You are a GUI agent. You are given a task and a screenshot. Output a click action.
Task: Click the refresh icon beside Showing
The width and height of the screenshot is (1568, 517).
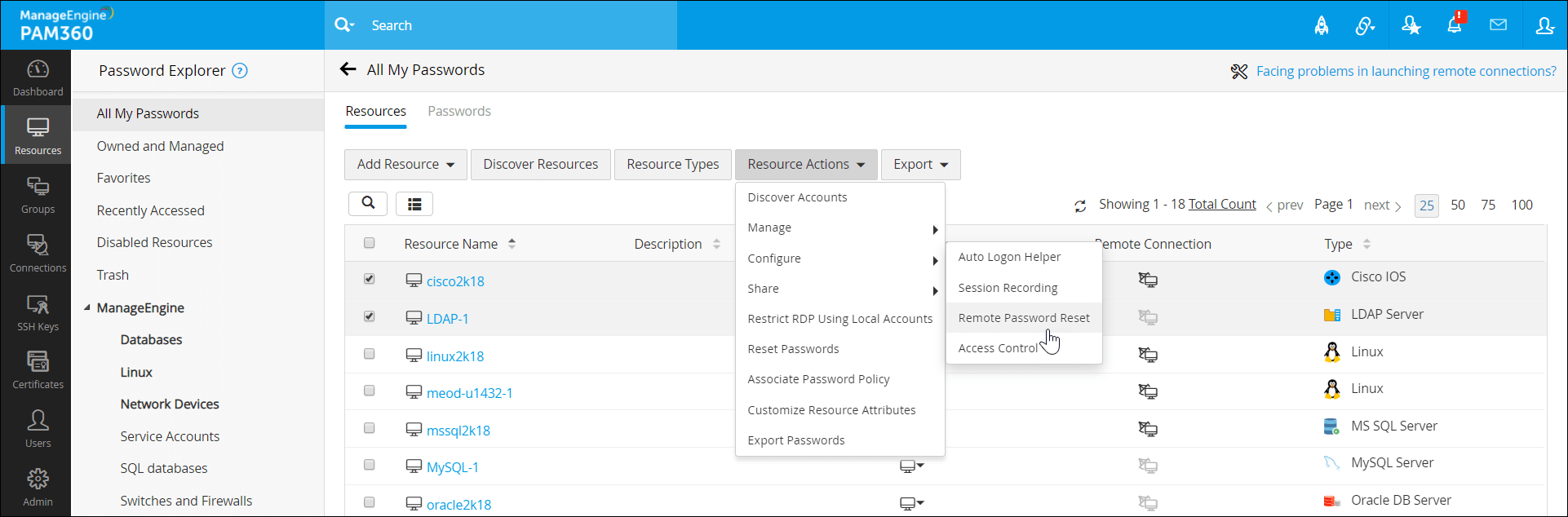pos(1080,206)
